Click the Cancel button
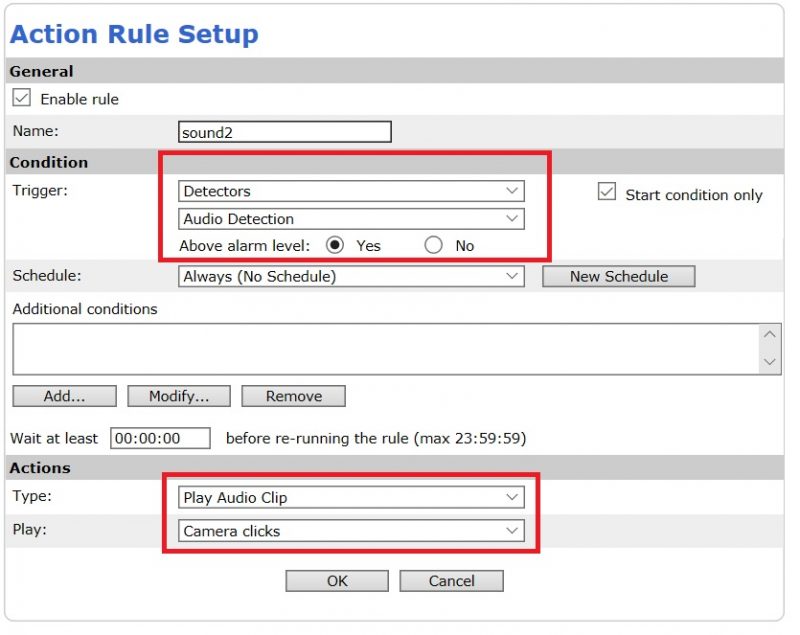Viewport: 800px width, 635px height. (x=452, y=581)
